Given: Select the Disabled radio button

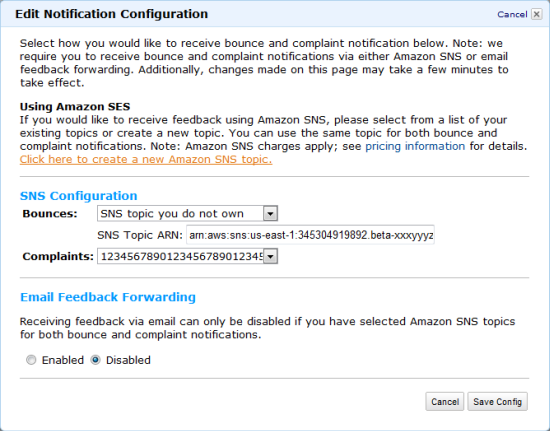Looking at the screenshot, I should (95, 360).
